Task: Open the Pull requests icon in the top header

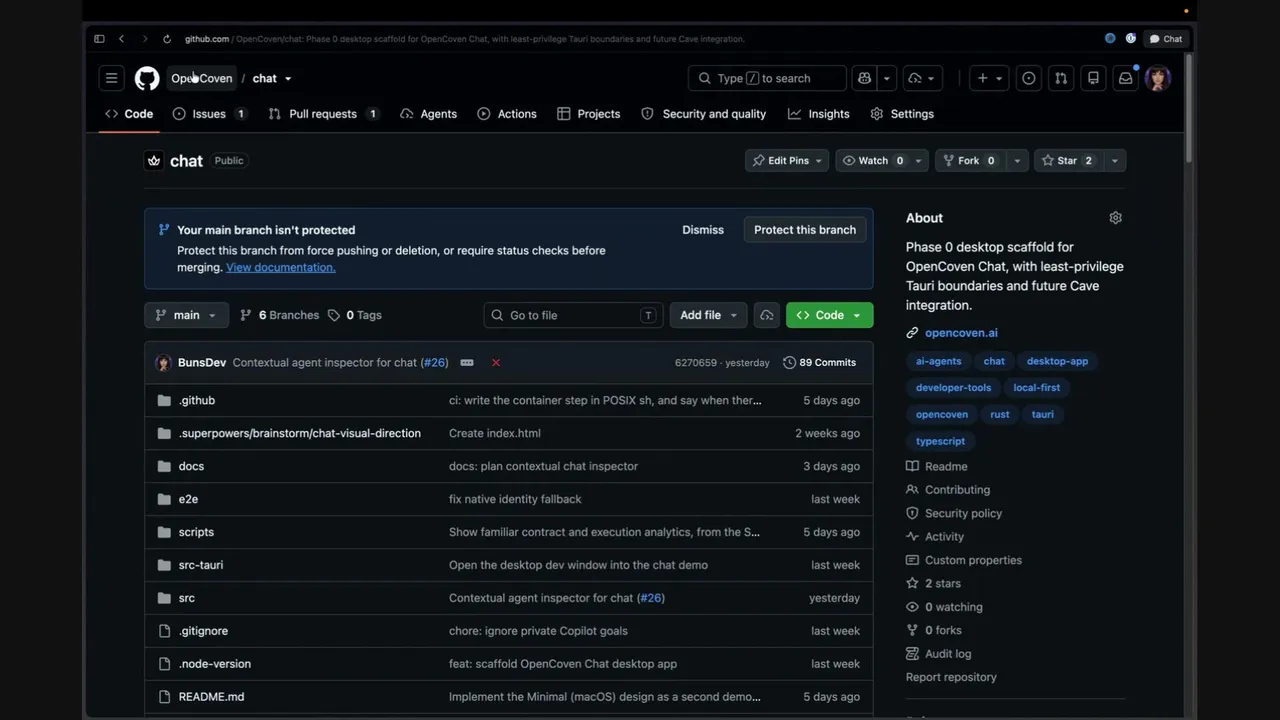Action: 1061,78
